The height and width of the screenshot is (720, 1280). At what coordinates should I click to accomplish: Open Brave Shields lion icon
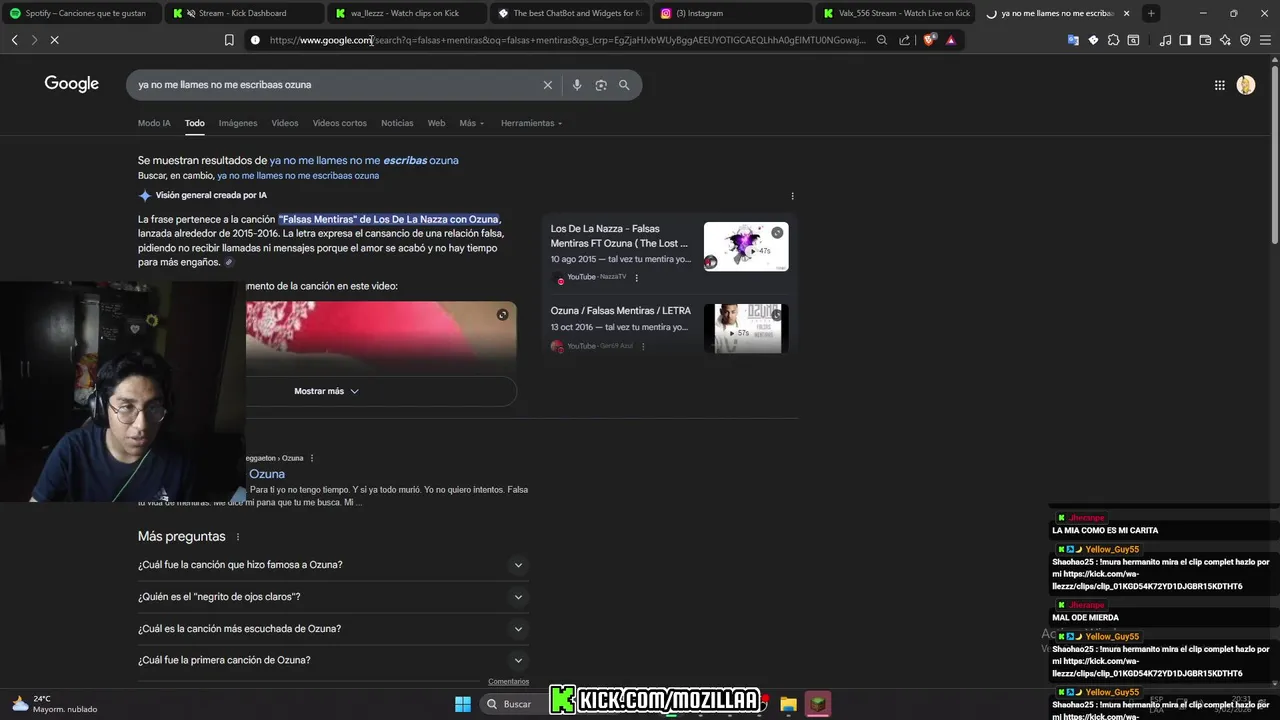point(929,40)
